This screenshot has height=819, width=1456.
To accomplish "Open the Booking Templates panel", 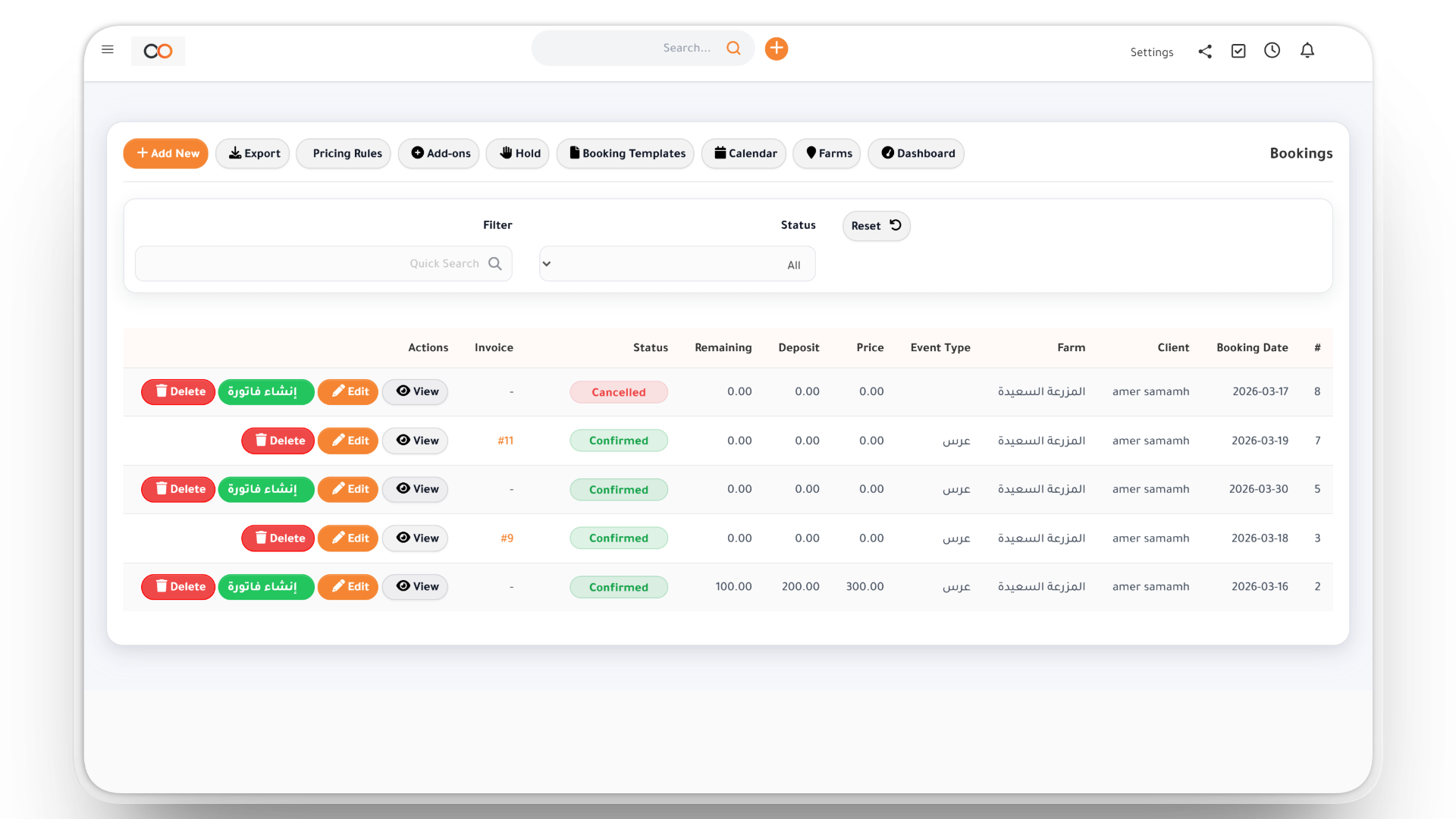I will pyautogui.click(x=625, y=153).
